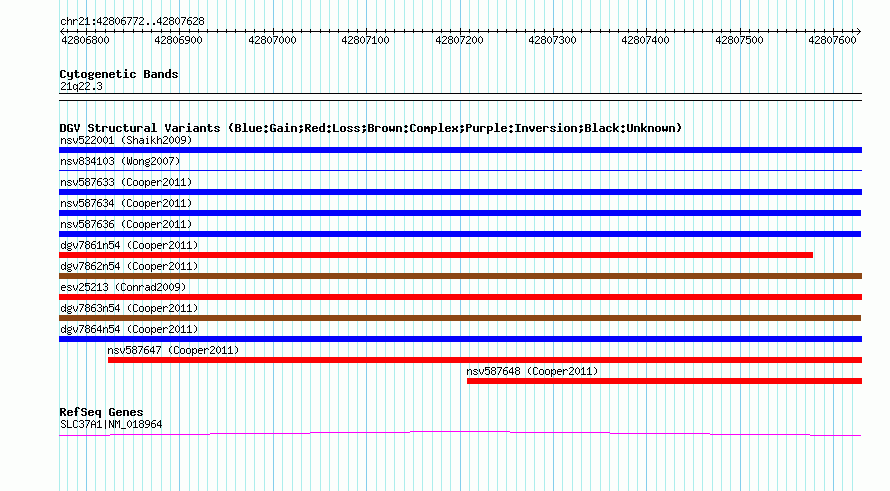This screenshot has height=491, width=890.
Task: Click the red loss bar for nsv587647
Action: point(485,360)
